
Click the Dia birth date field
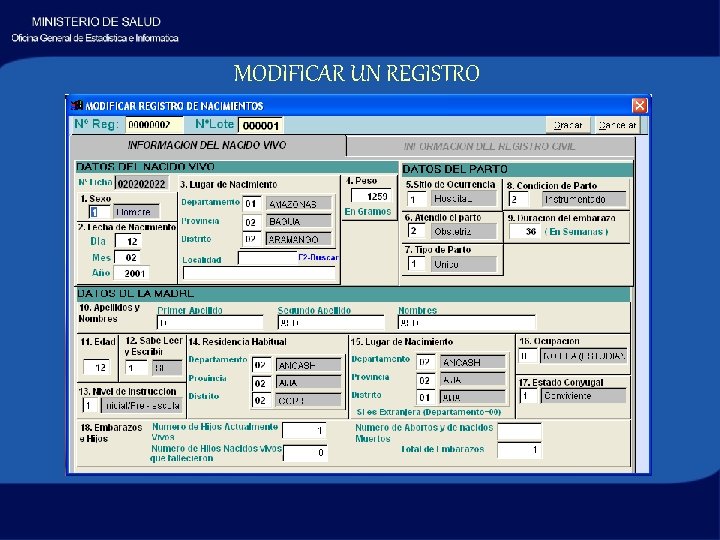pos(128,241)
